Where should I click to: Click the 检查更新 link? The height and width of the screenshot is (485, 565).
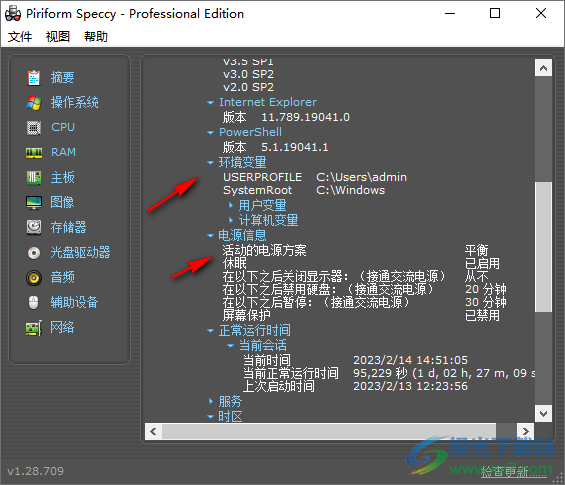(x=514, y=472)
